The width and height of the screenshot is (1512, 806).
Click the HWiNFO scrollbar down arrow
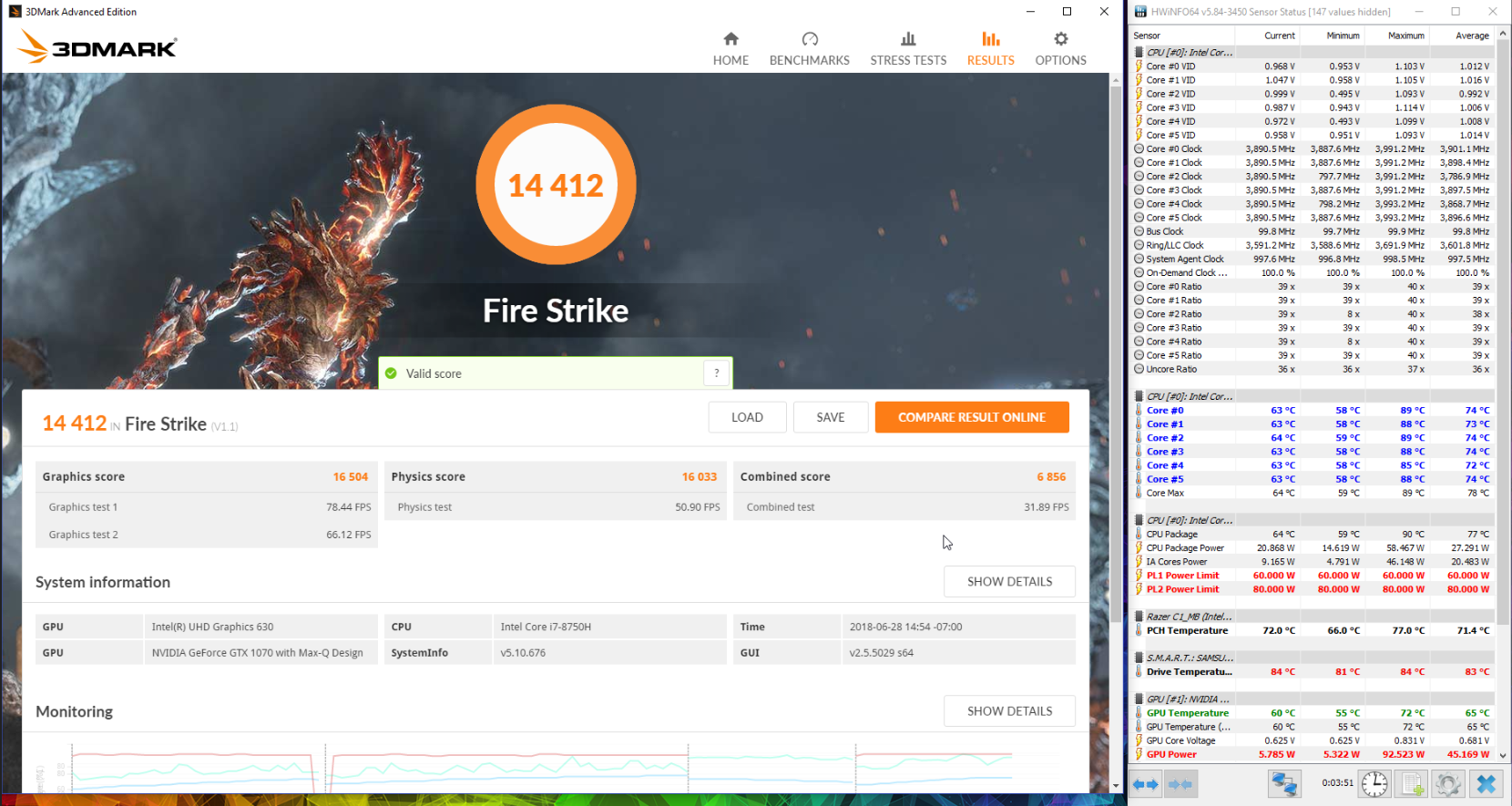coord(1504,756)
